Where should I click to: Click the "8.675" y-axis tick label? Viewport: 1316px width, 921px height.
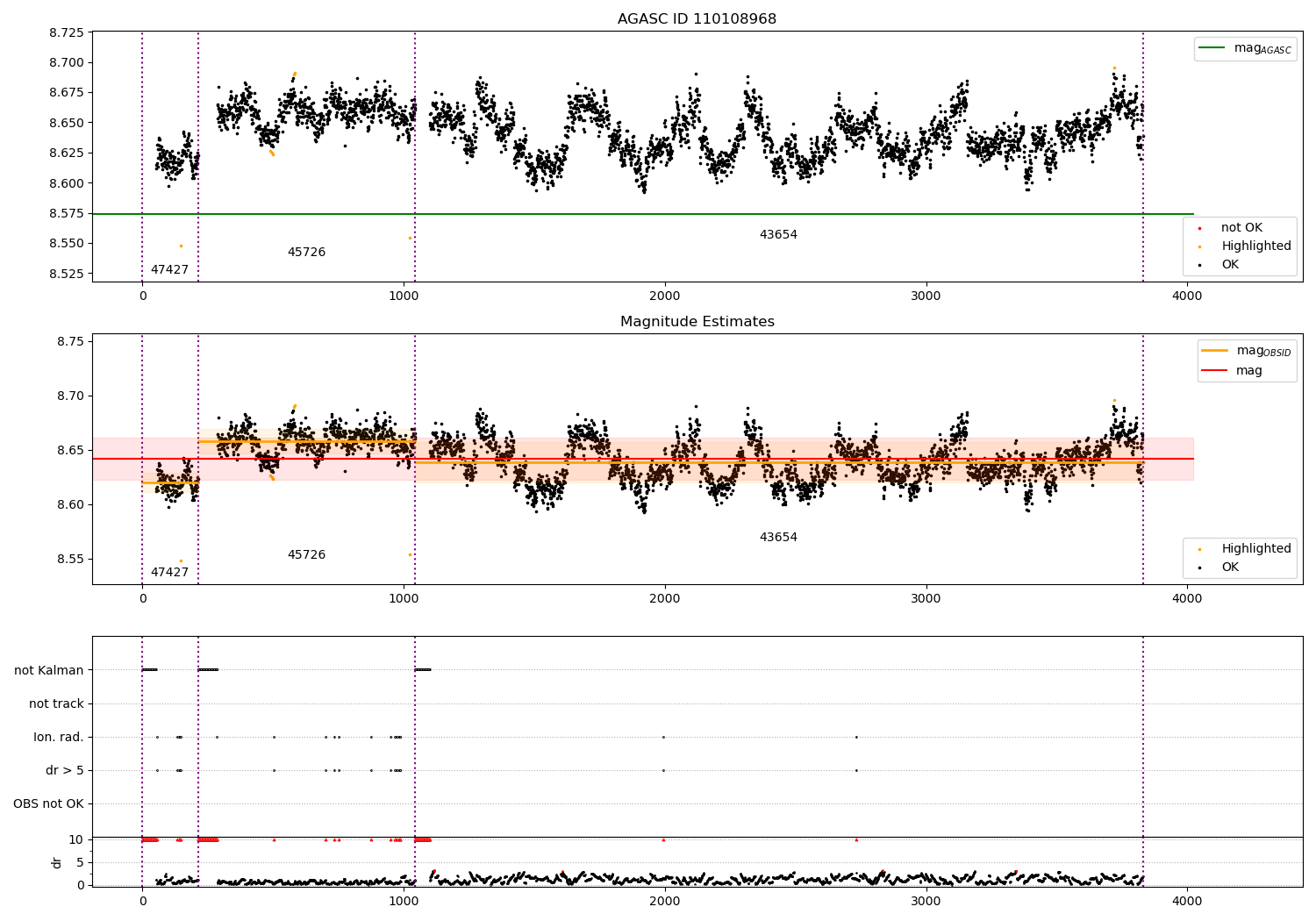click(x=67, y=93)
